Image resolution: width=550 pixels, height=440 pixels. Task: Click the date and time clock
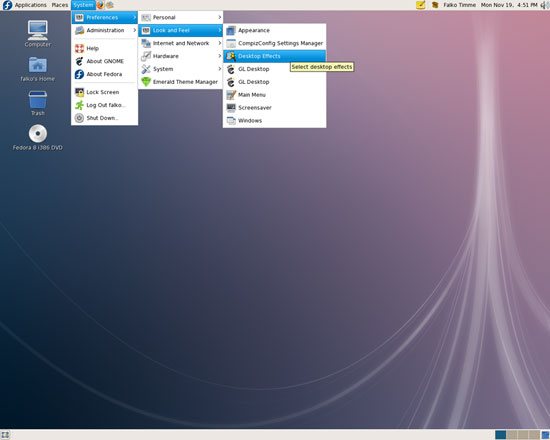(x=509, y=5)
